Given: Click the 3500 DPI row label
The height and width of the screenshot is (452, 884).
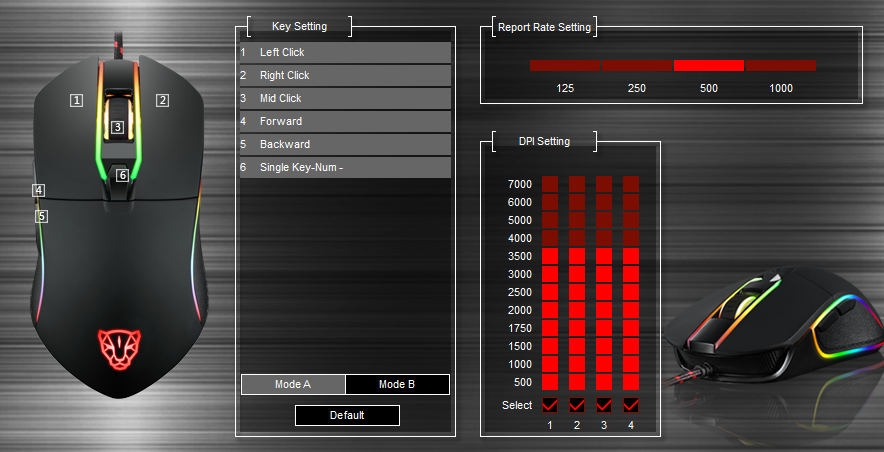Looking at the screenshot, I should click(x=520, y=256).
